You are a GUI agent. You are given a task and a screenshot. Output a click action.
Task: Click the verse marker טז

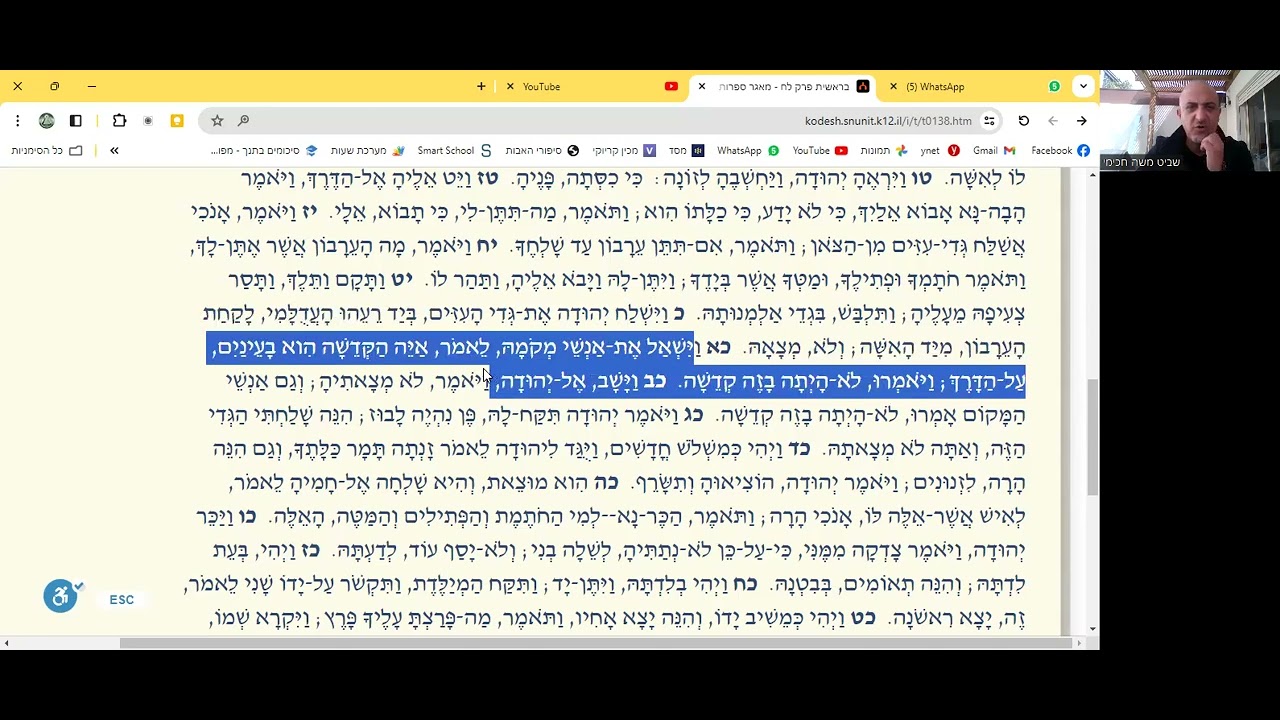click(487, 179)
